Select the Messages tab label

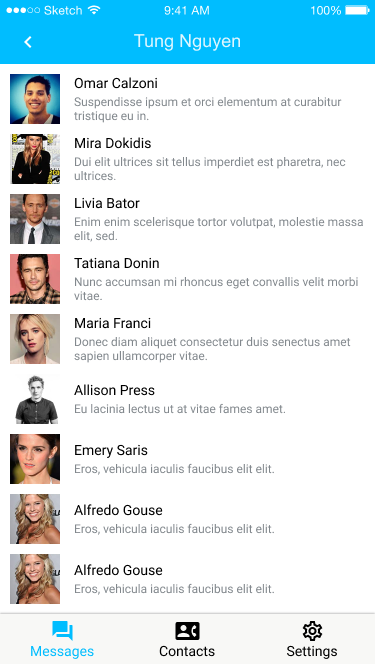[x=62, y=651]
